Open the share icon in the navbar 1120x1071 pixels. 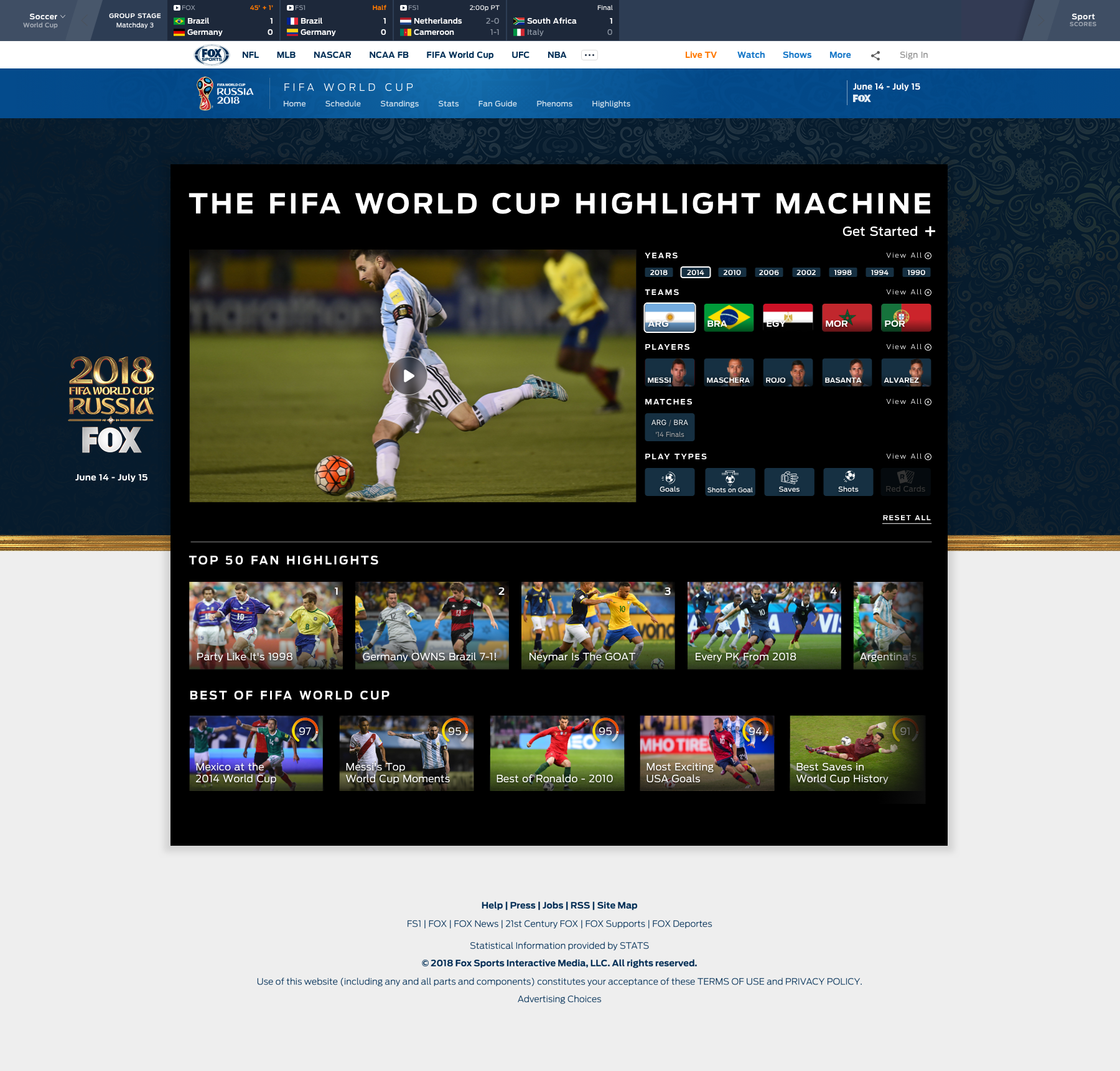875,55
